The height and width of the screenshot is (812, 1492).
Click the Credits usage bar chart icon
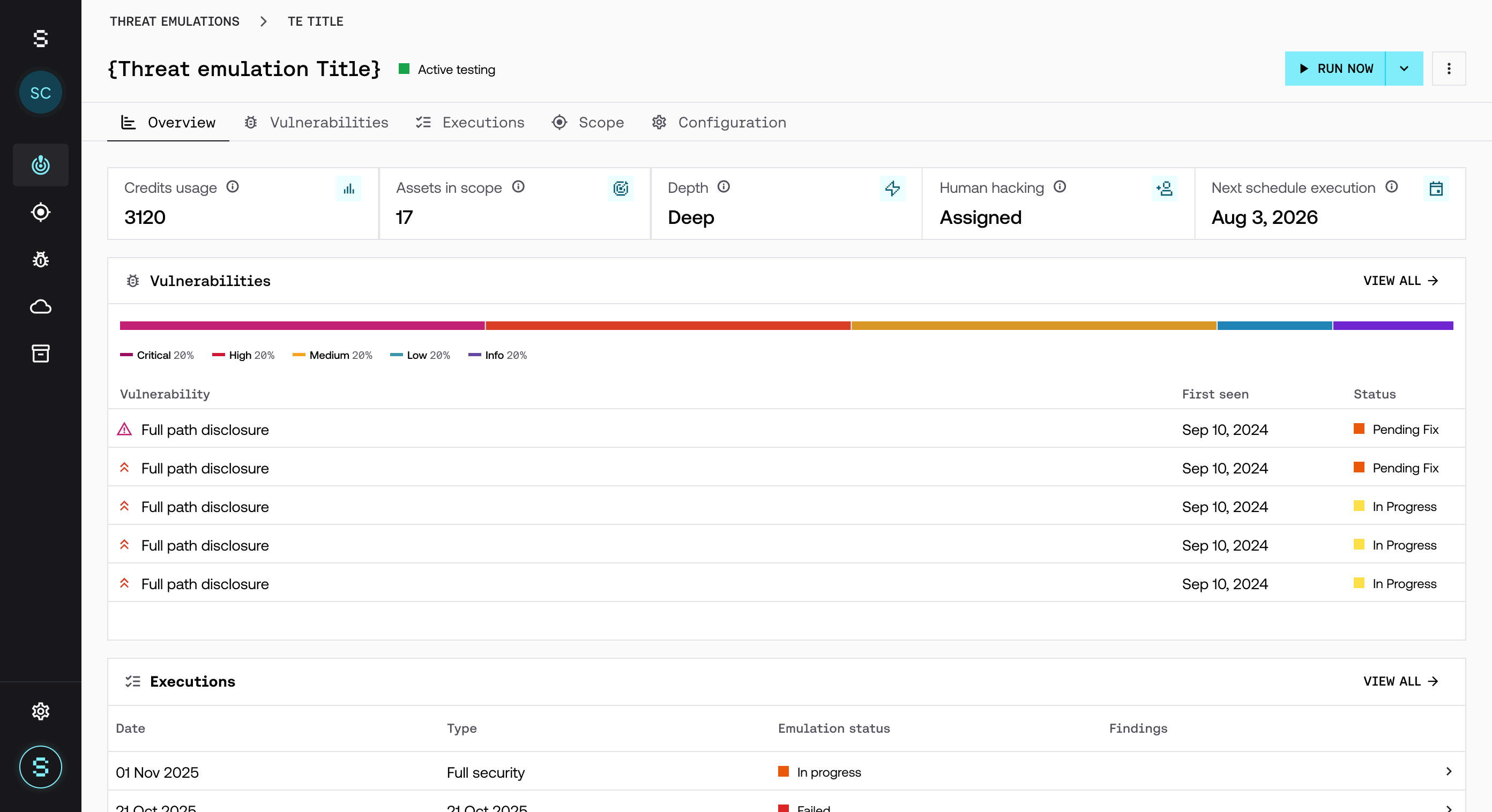click(349, 188)
